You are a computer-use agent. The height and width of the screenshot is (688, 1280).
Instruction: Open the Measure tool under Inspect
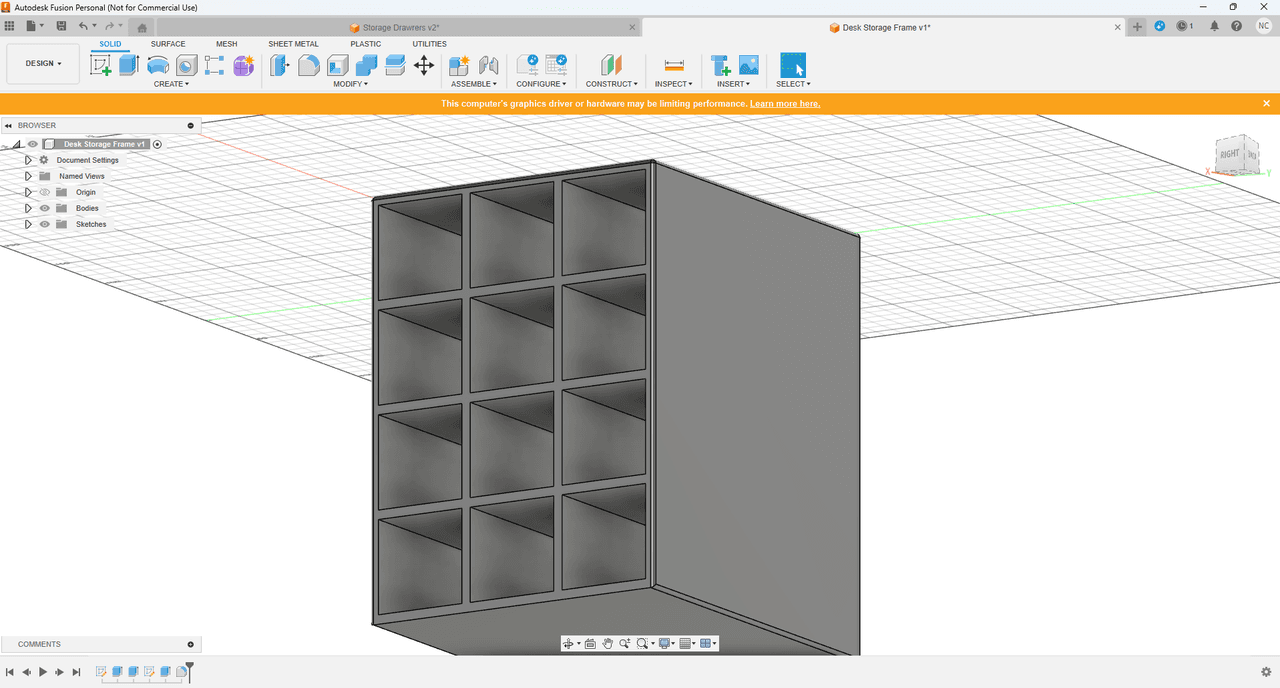tap(674, 66)
